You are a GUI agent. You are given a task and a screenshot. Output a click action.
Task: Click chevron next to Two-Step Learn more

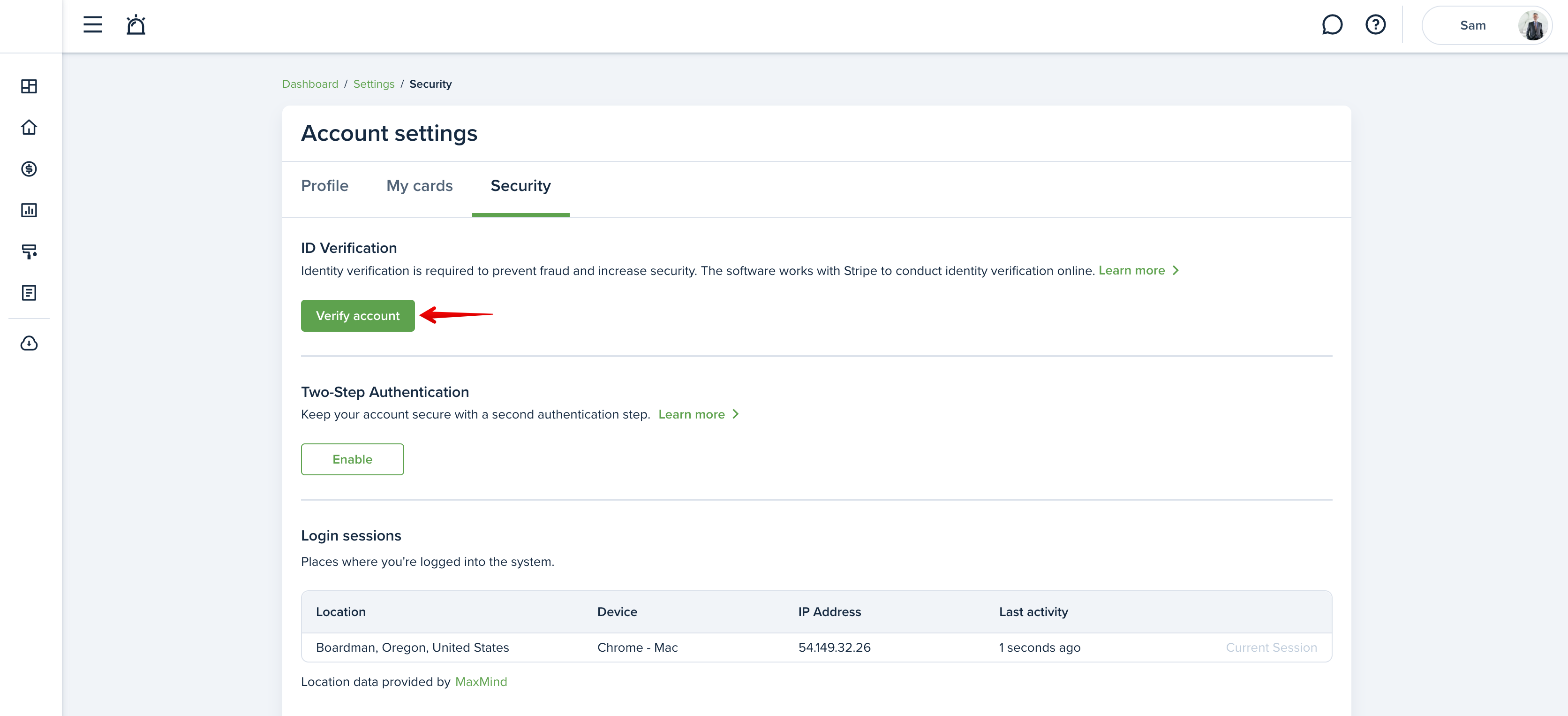(735, 414)
